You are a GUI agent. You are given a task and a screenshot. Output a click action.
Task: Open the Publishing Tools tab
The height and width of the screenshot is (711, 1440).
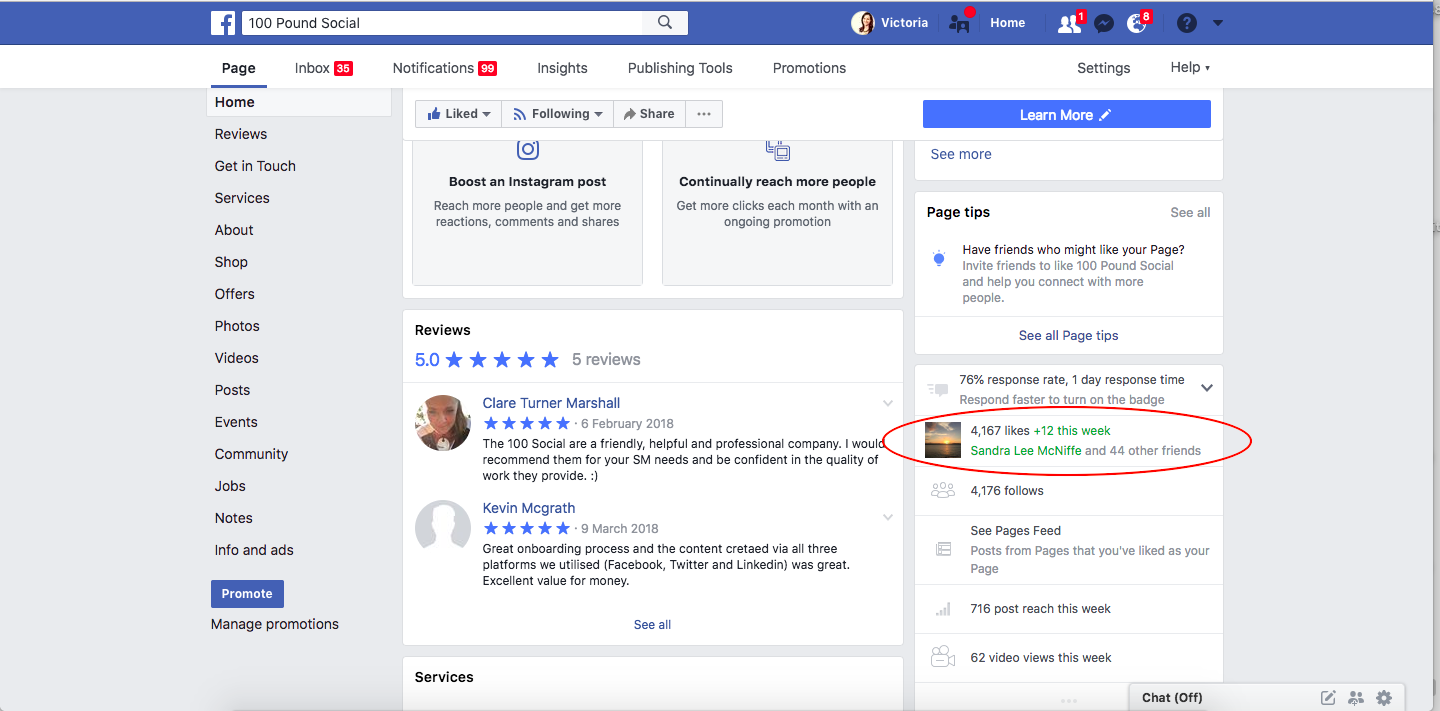[680, 68]
